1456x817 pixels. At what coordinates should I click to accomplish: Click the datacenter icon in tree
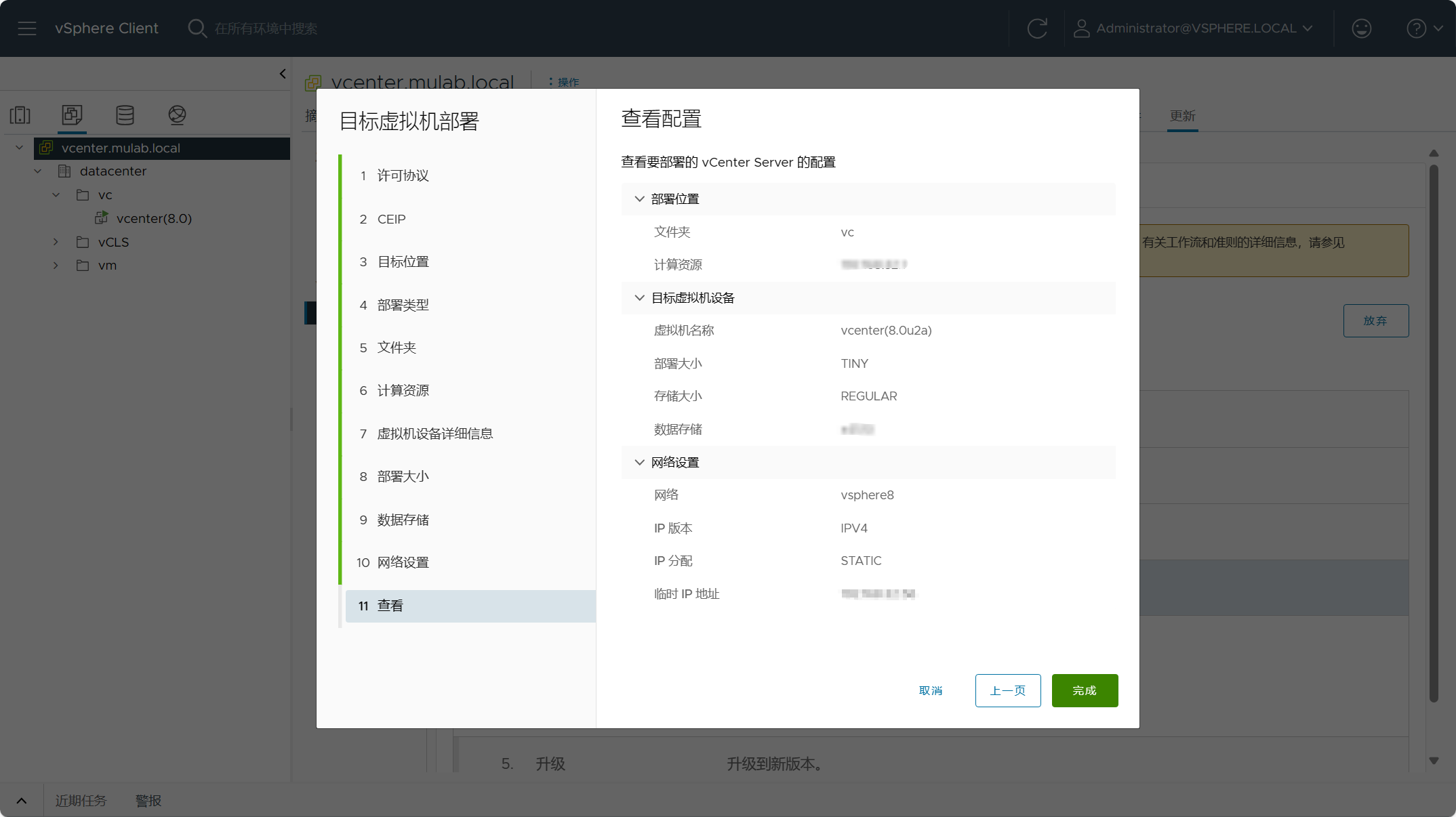pos(64,171)
